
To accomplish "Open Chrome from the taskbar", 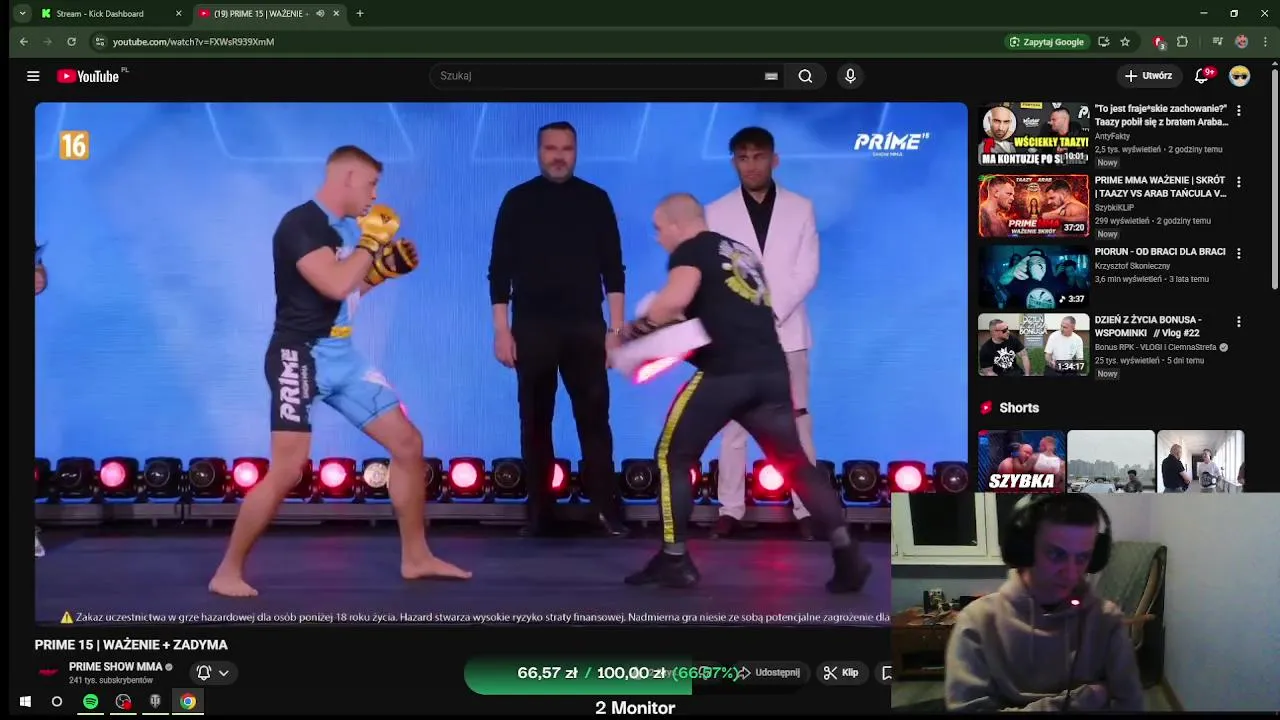I will pos(188,702).
